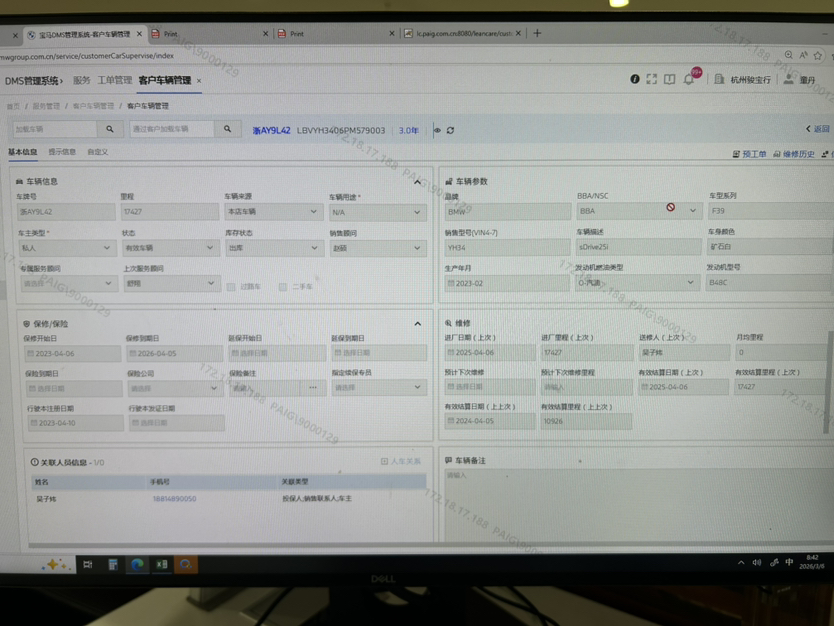
Task: Click phone number link 18814890050
Action: click(174, 498)
